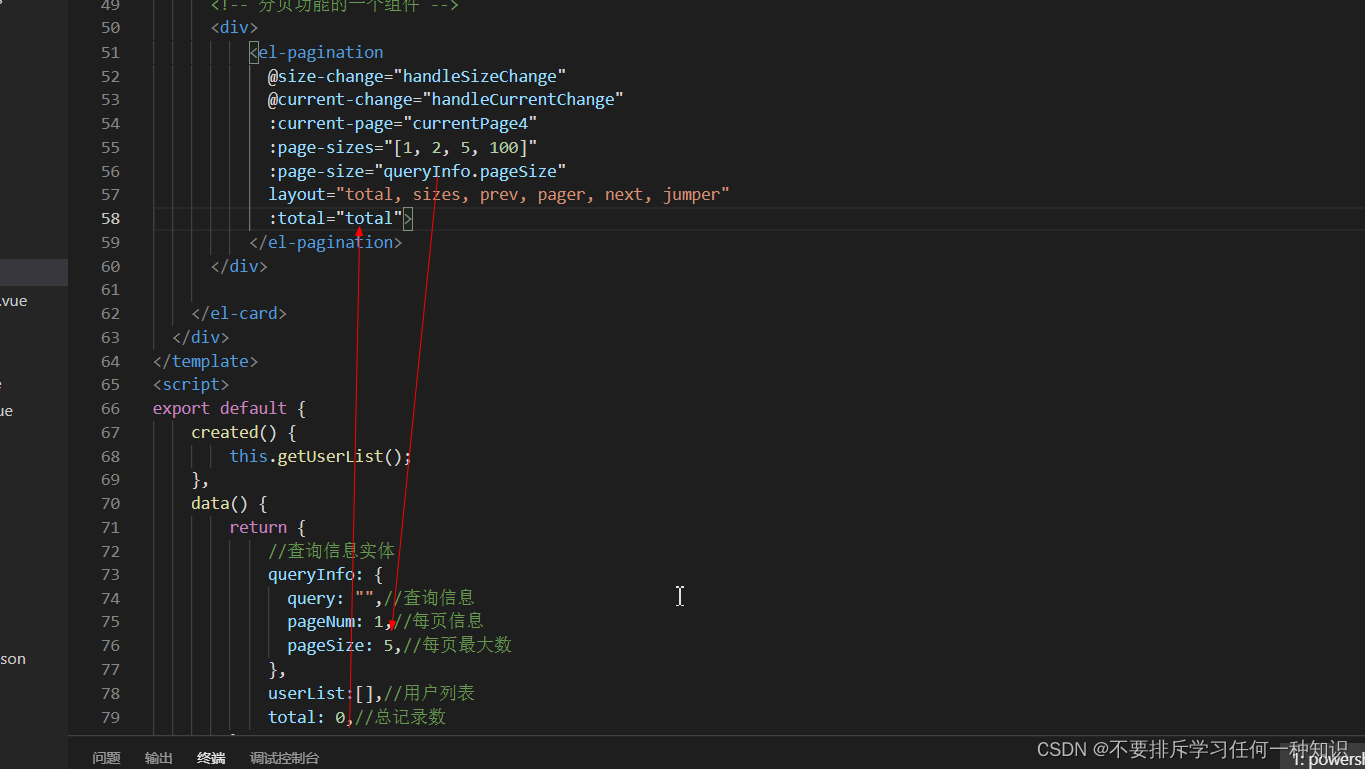Click line number 61 in the gutter
The width and height of the screenshot is (1365, 769).
(x=110, y=290)
